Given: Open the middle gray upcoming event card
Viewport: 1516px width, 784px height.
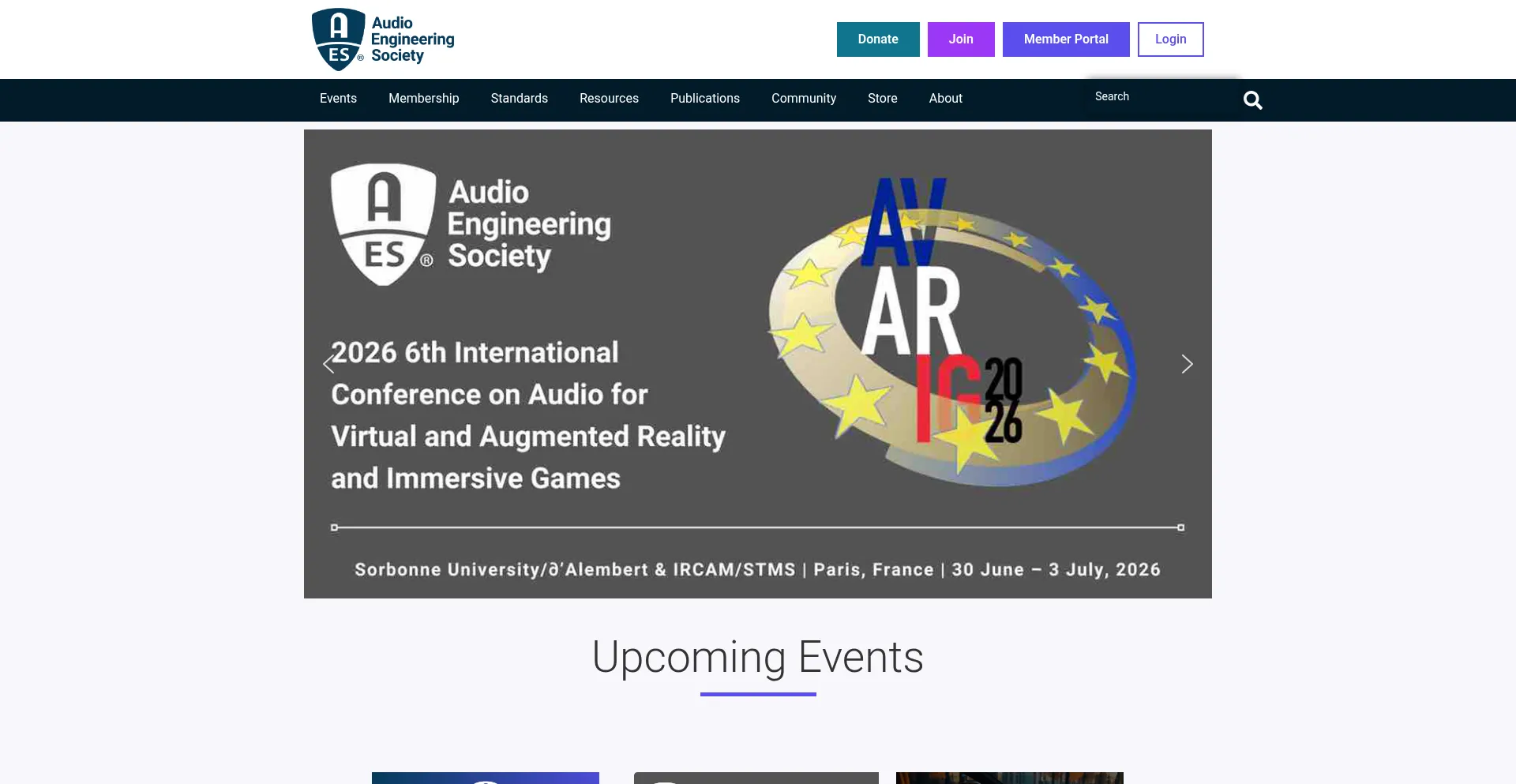Looking at the screenshot, I should 756,778.
